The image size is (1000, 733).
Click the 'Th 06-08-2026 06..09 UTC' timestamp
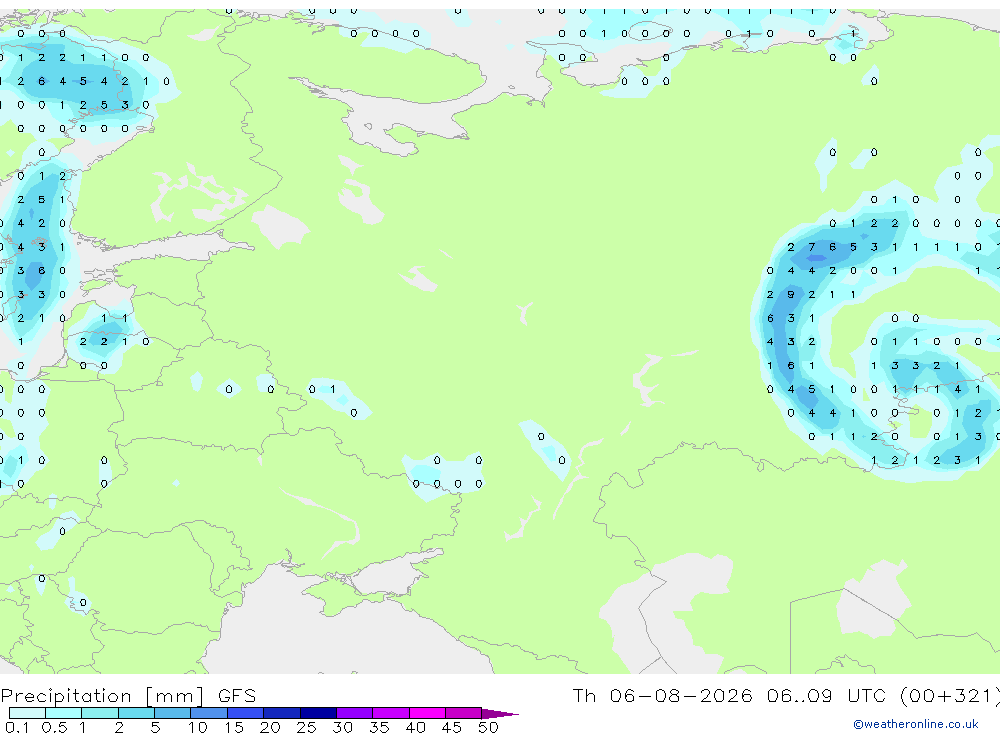tap(732, 695)
